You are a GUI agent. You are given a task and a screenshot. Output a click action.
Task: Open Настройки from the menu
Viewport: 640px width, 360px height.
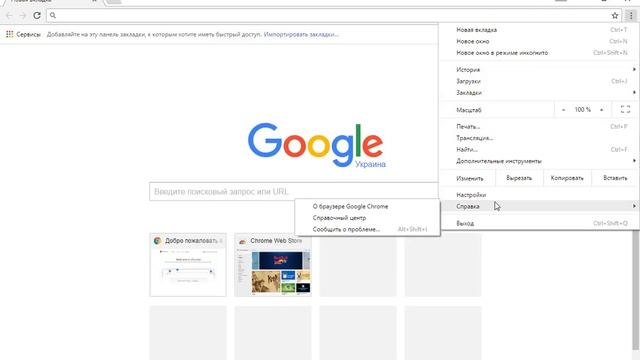pyautogui.click(x=539, y=195)
